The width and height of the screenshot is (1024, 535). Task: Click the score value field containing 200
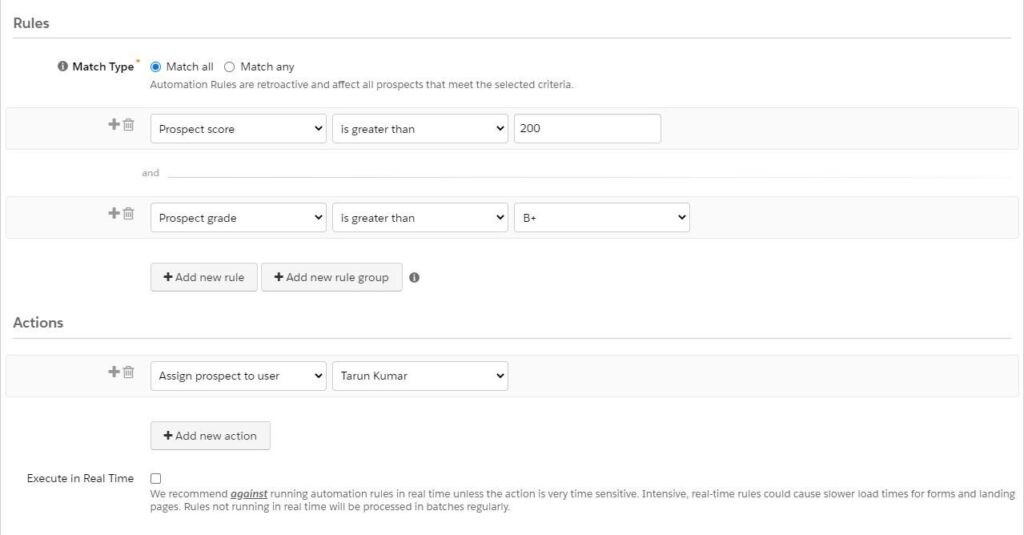click(587, 129)
